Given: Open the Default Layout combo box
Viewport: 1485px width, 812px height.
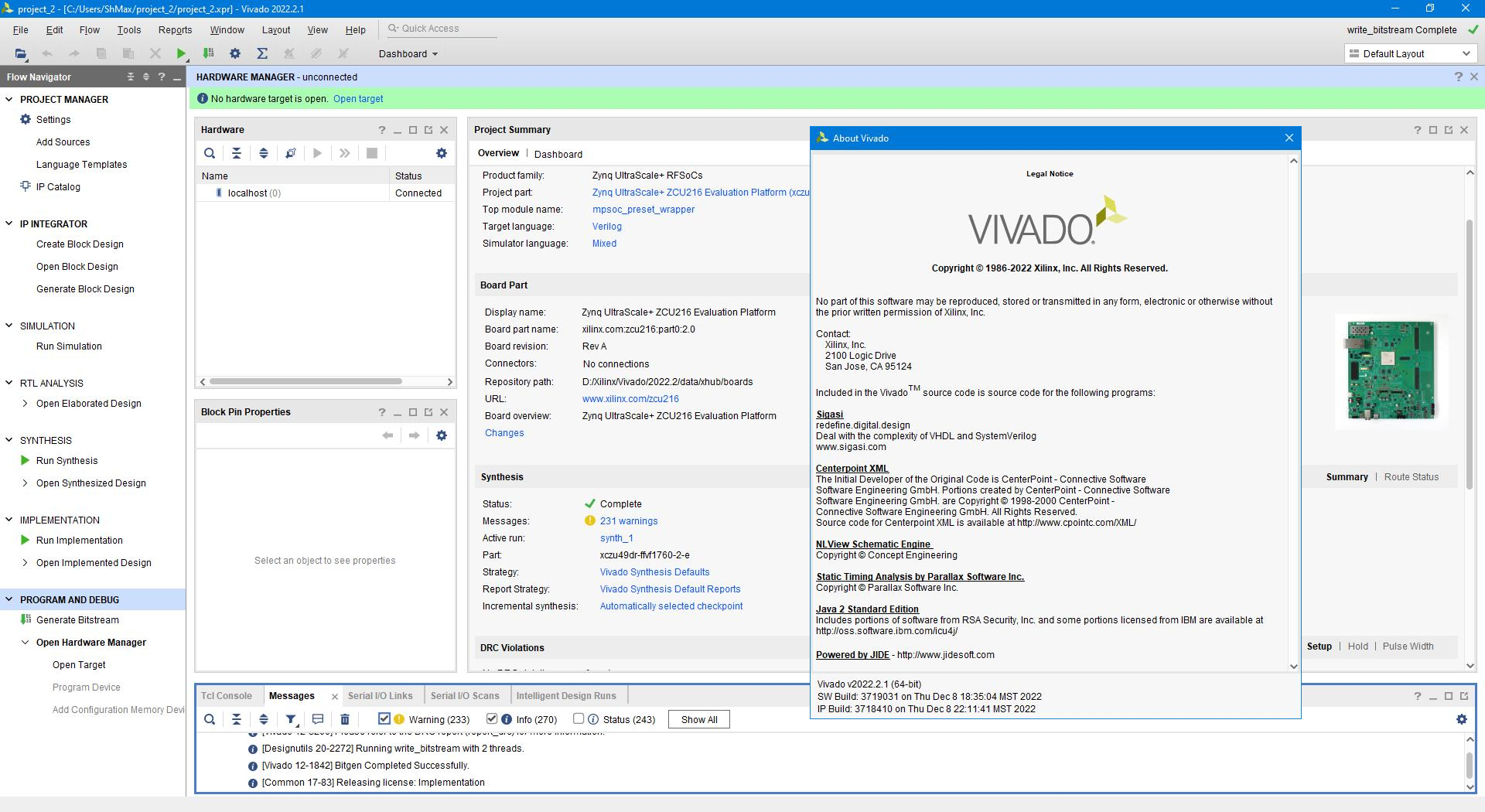Looking at the screenshot, I should tap(1409, 53).
